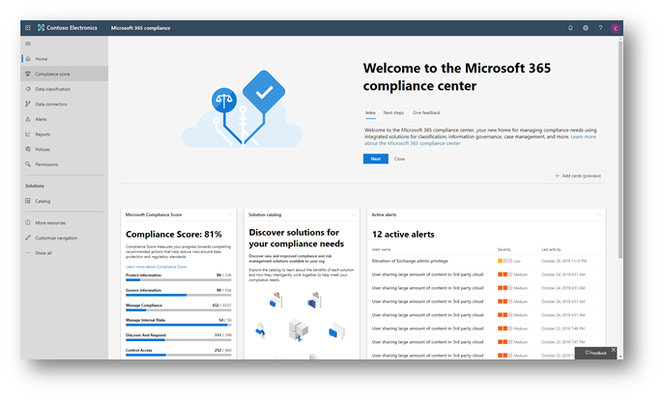
Task: Click the page vertical scrollbar
Action: 620,148
